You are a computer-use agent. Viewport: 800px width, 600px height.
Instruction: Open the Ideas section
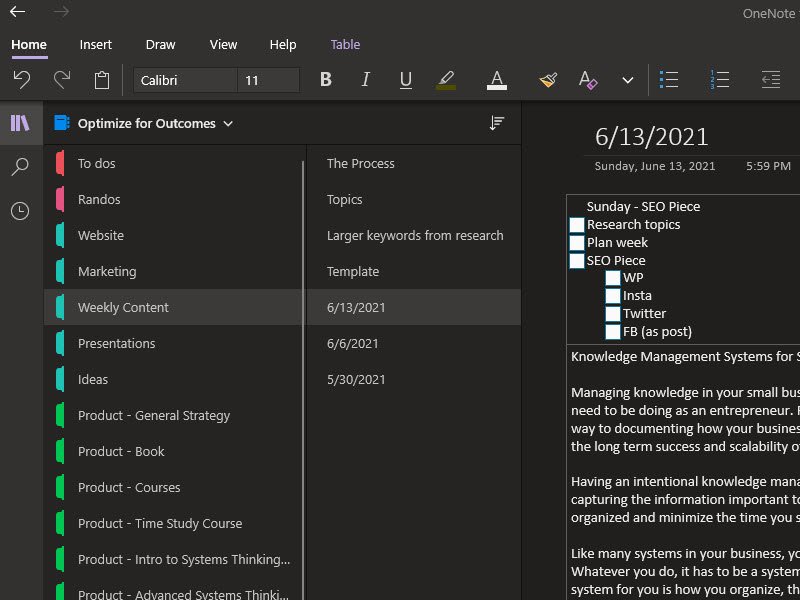coord(173,380)
